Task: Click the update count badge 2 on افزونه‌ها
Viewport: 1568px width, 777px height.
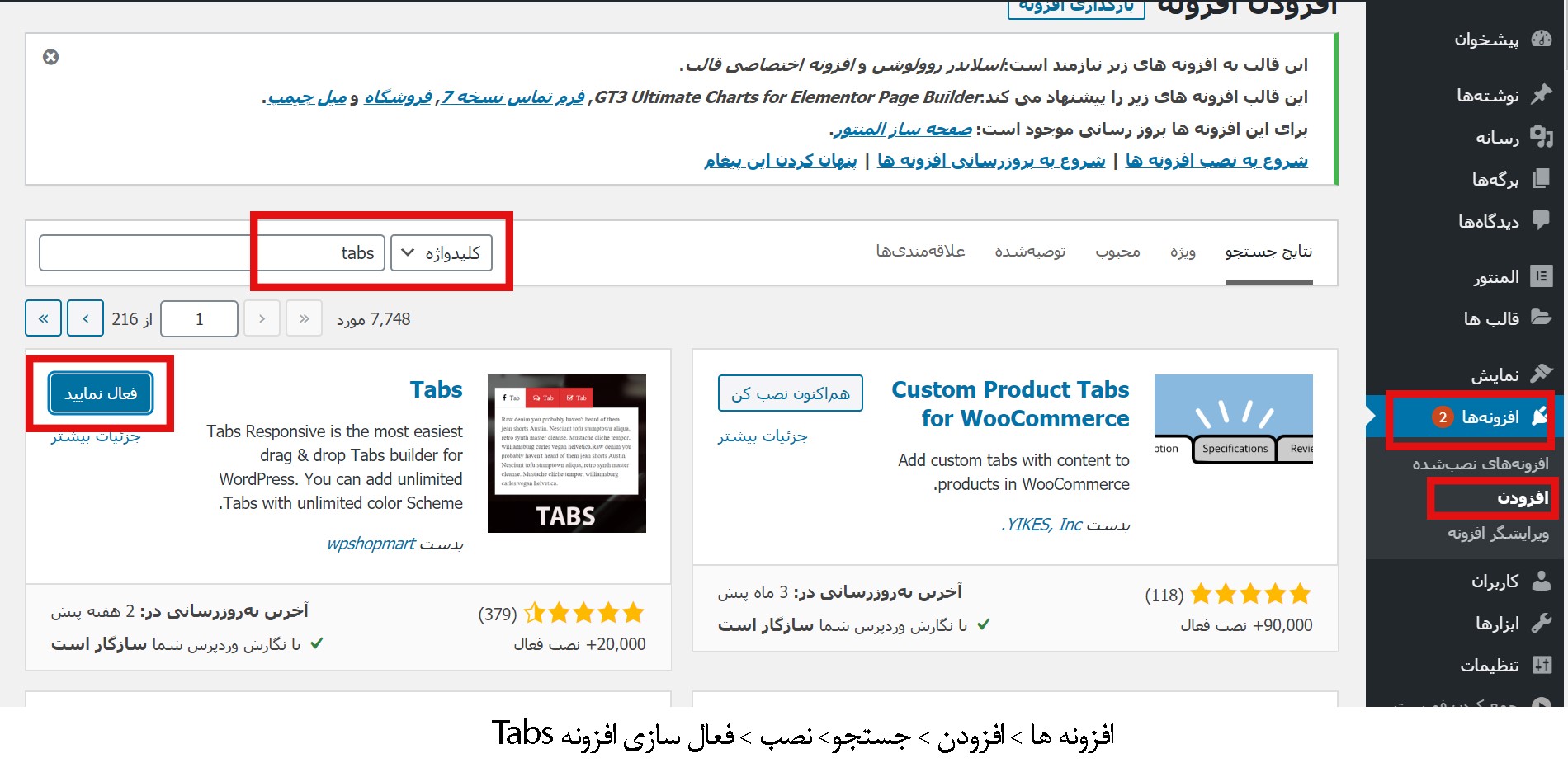Action: pos(1443,417)
